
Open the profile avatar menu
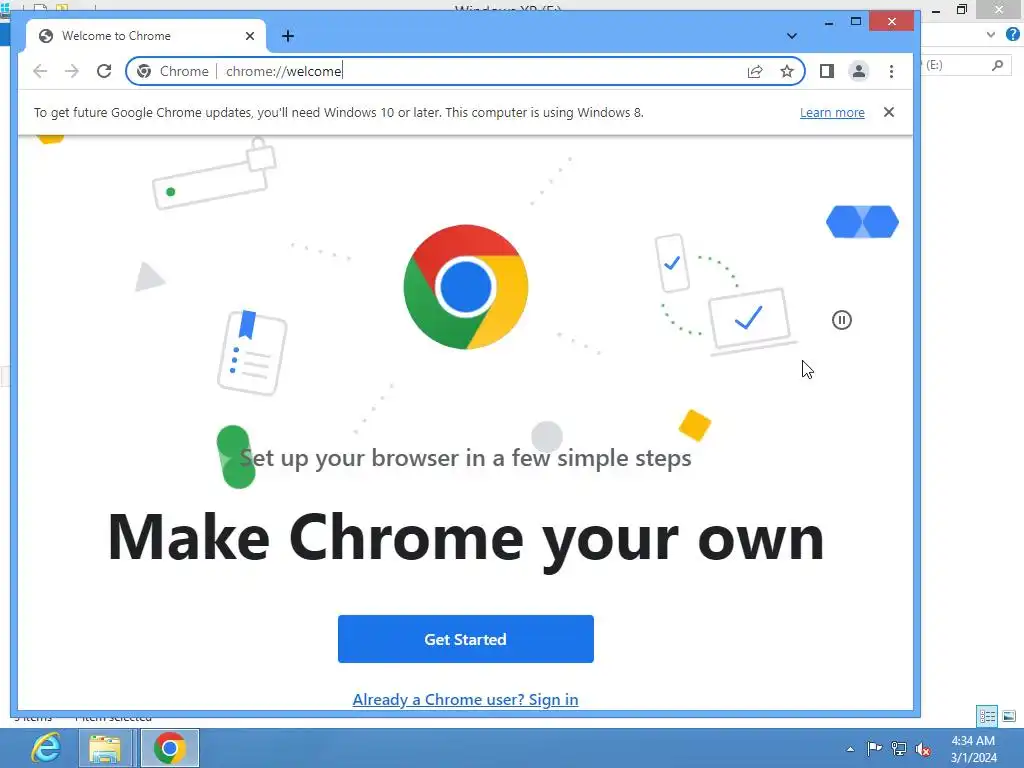coord(859,71)
